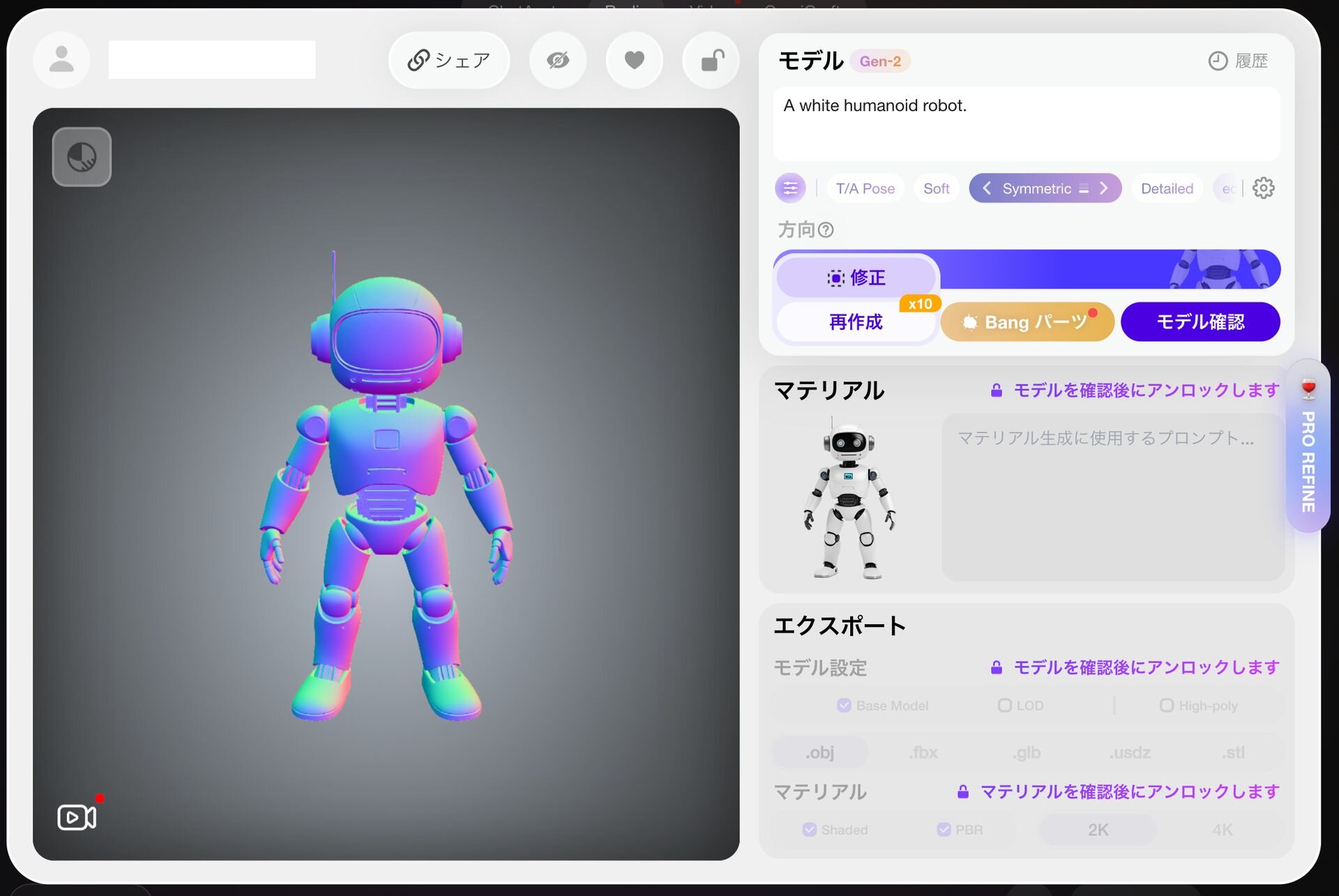Click the user profile avatar icon
The image size is (1339, 896).
coord(61,60)
